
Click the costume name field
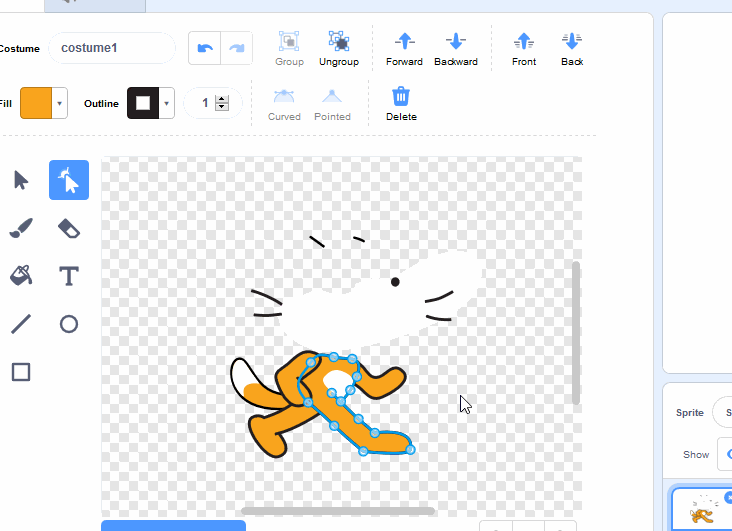click(x=112, y=48)
